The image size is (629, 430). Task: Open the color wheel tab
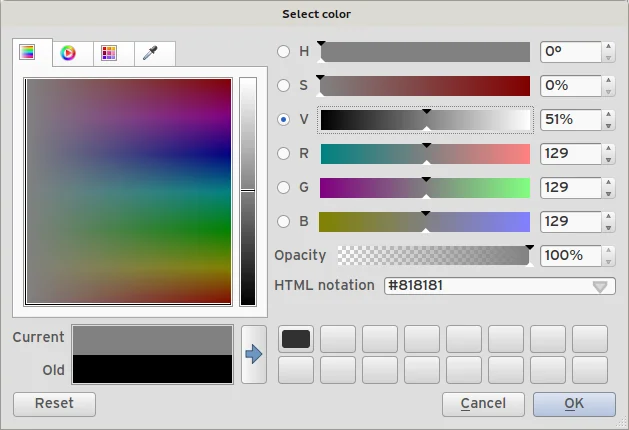pos(68,53)
